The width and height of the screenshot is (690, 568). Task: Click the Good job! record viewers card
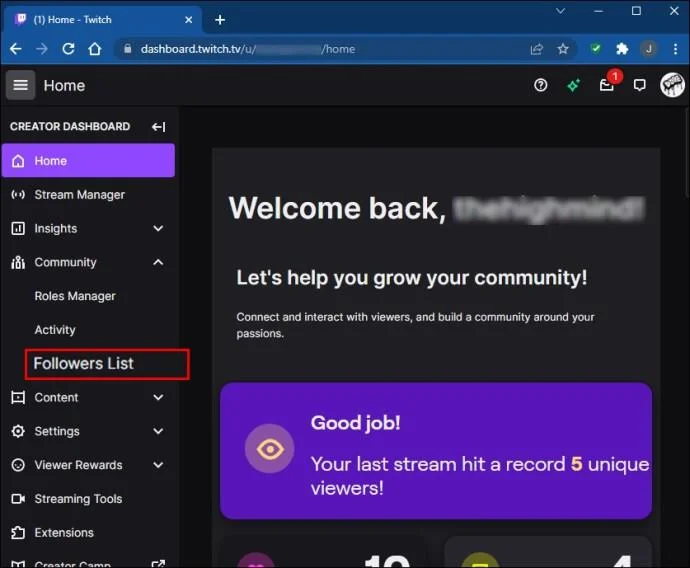[436, 451]
